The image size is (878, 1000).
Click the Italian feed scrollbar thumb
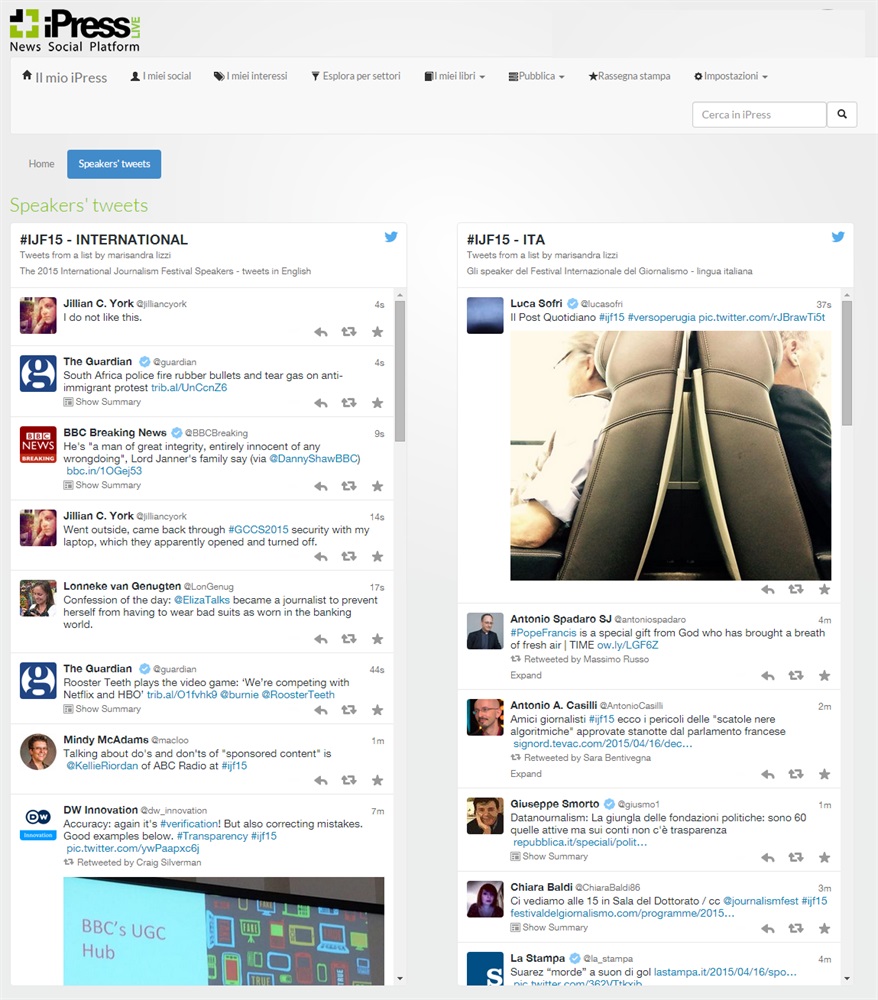[x=847, y=364]
